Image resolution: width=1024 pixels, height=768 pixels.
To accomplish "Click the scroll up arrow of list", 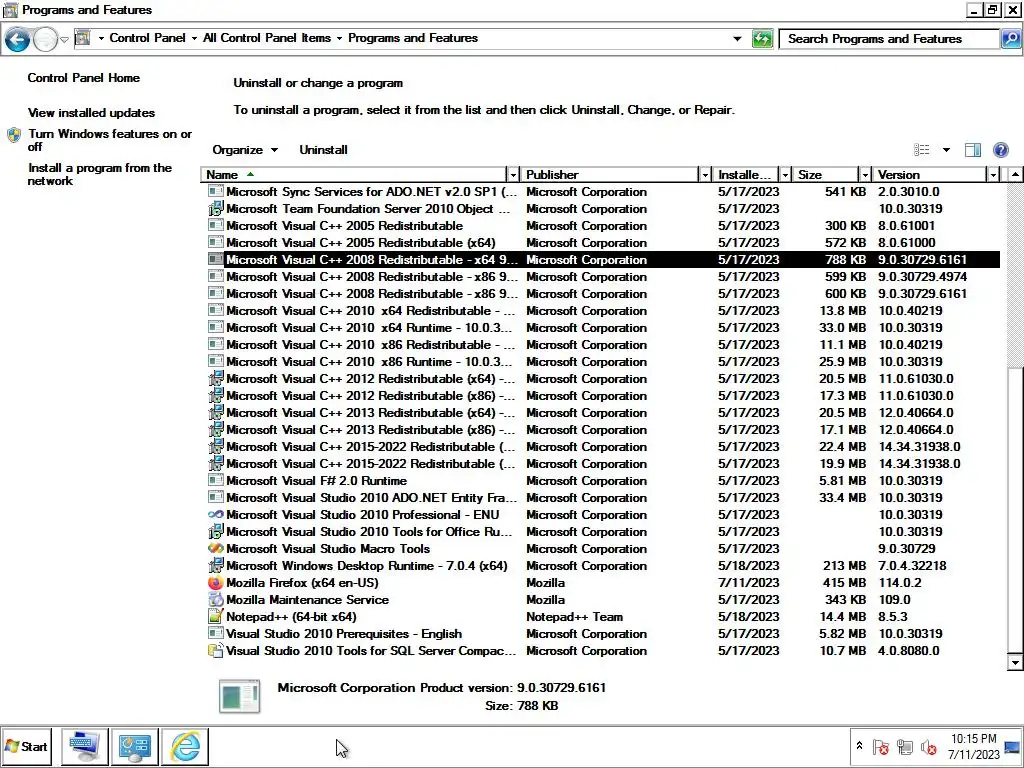I will pyautogui.click(x=1015, y=174).
